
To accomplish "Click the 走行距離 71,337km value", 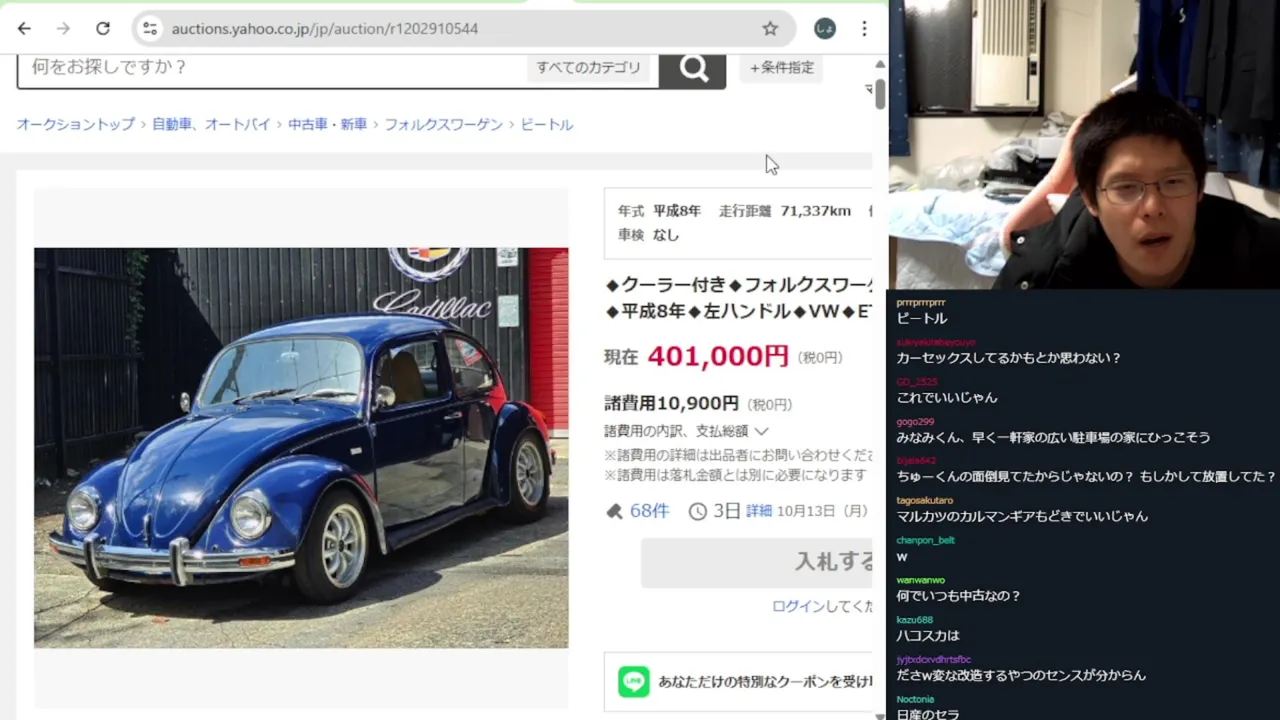I will point(785,211).
